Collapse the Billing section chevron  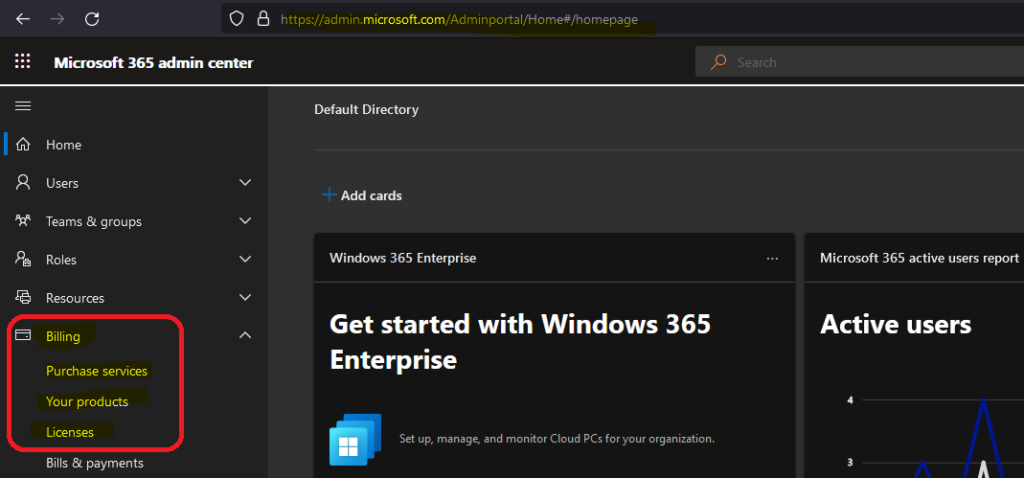(246, 335)
